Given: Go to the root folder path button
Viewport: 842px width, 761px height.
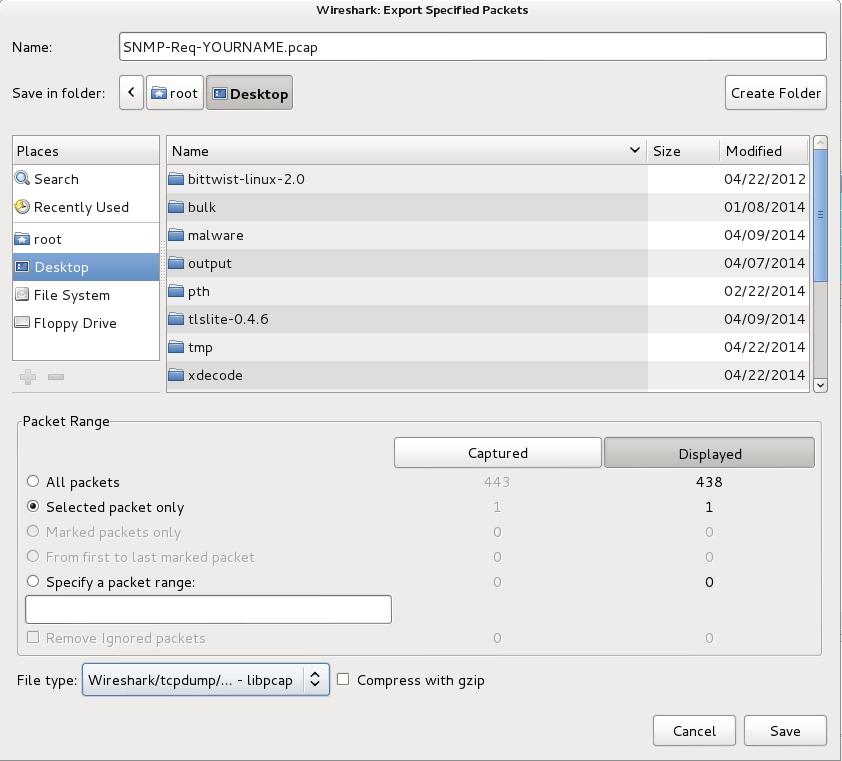Looking at the screenshot, I should 174,93.
